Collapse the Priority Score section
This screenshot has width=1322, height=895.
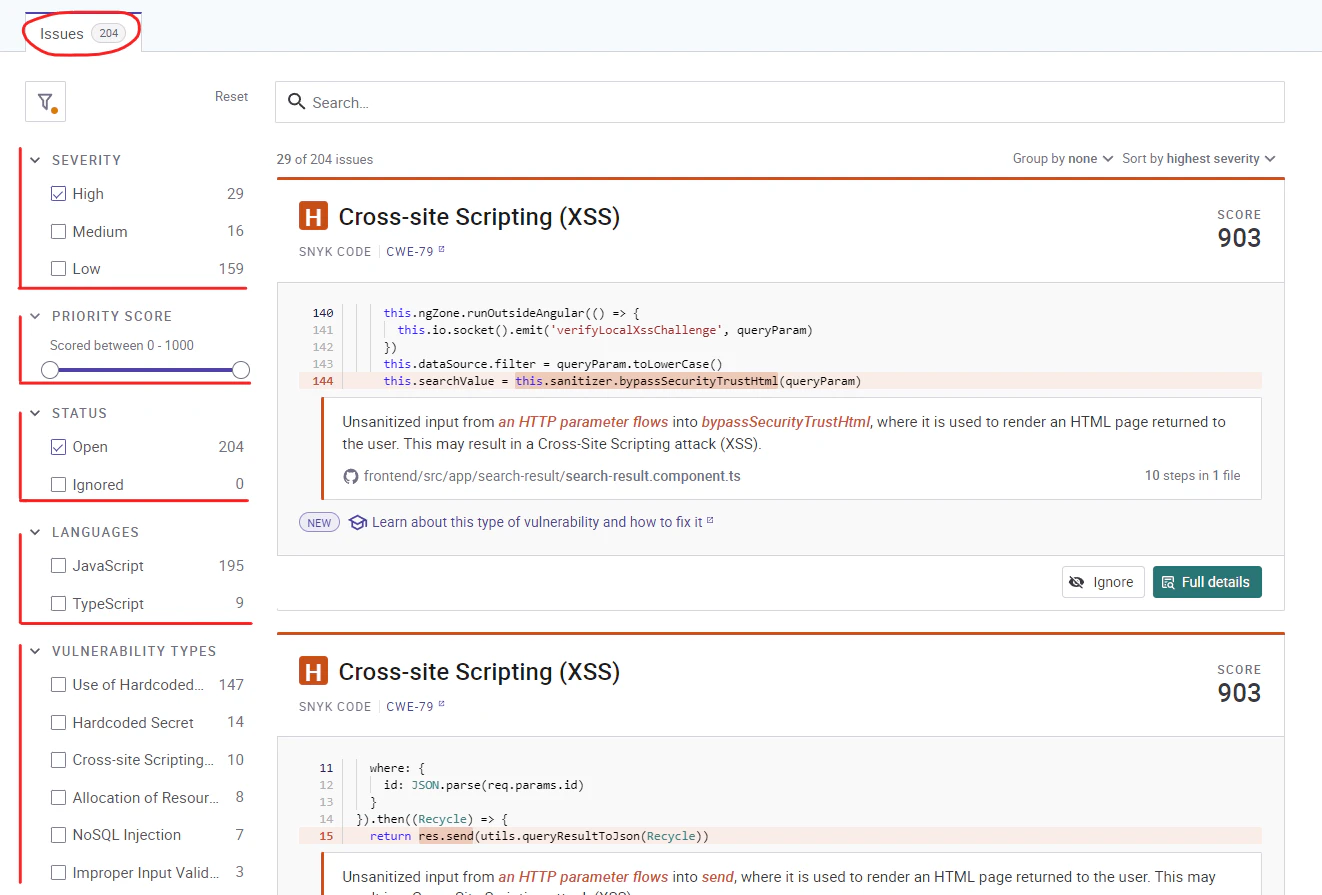(35, 316)
